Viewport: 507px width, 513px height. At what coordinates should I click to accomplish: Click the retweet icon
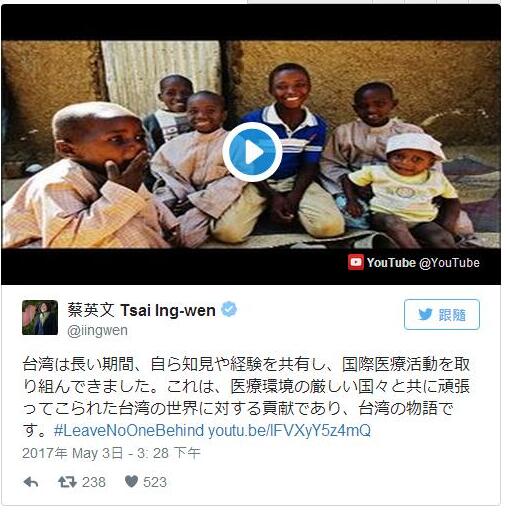click(67, 482)
